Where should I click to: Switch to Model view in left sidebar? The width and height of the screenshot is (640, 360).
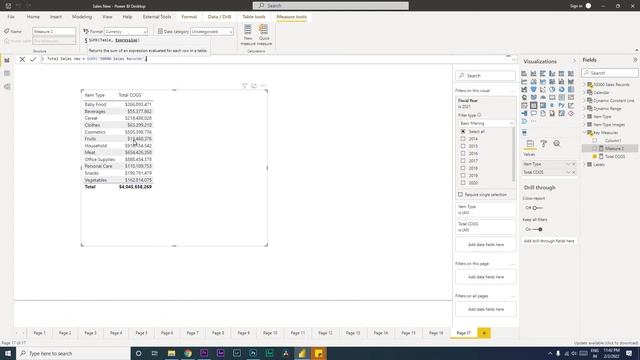[x=7, y=87]
